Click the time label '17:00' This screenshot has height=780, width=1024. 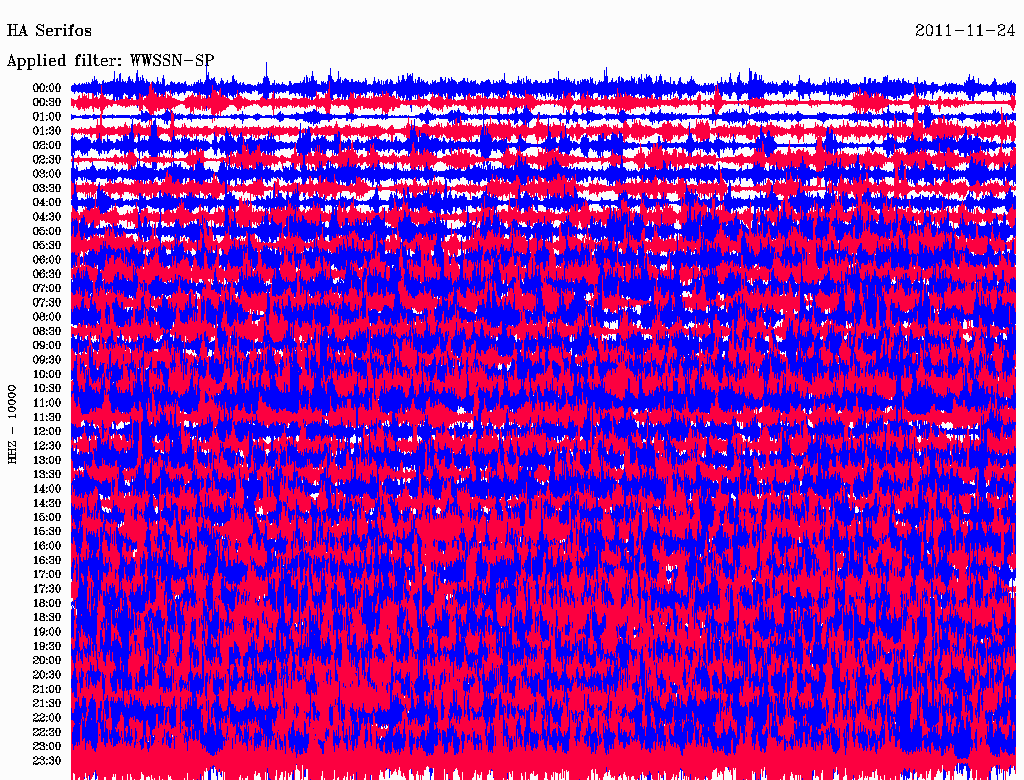47,575
